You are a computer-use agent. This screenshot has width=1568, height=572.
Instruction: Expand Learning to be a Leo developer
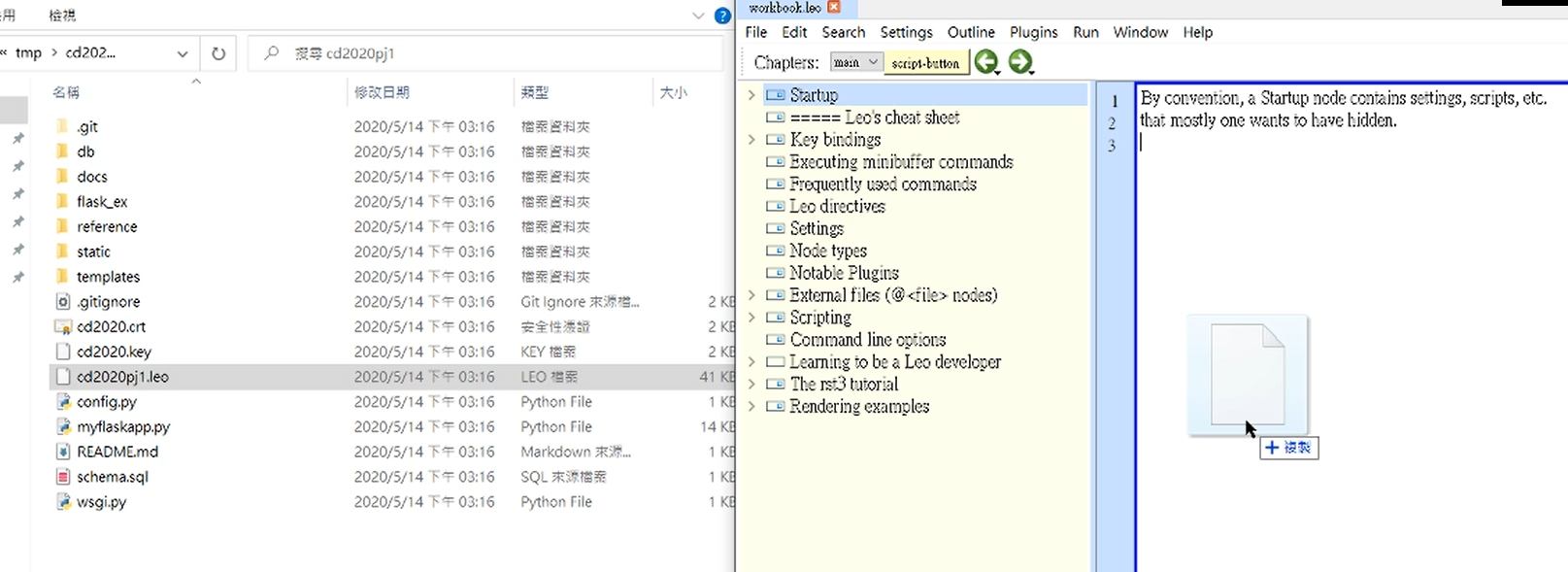[751, 362]
